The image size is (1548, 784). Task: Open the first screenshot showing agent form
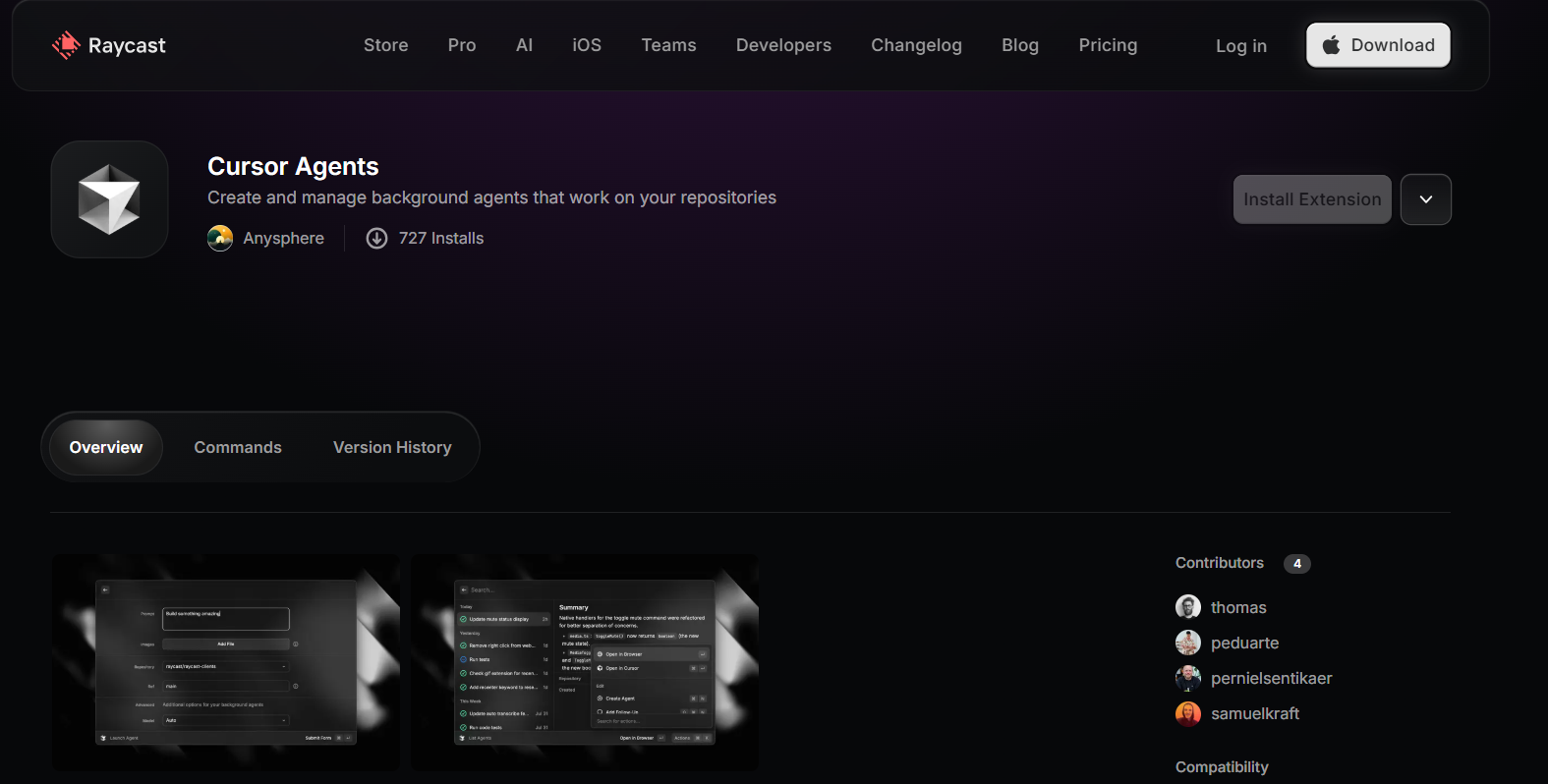226,662
